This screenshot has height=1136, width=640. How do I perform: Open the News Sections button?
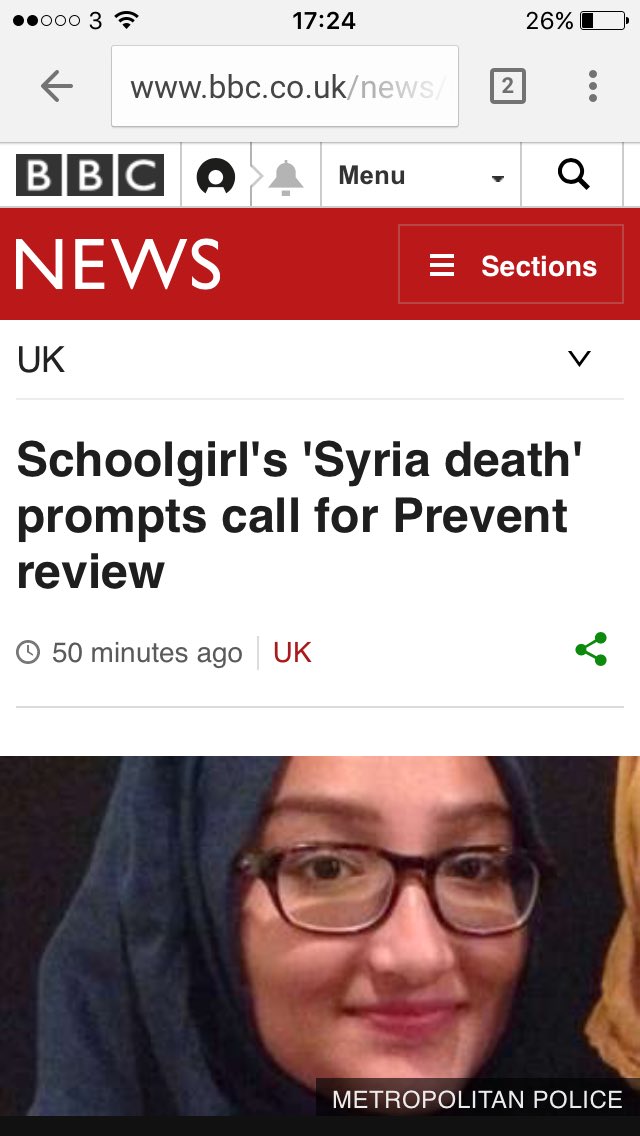click(511, 264)
